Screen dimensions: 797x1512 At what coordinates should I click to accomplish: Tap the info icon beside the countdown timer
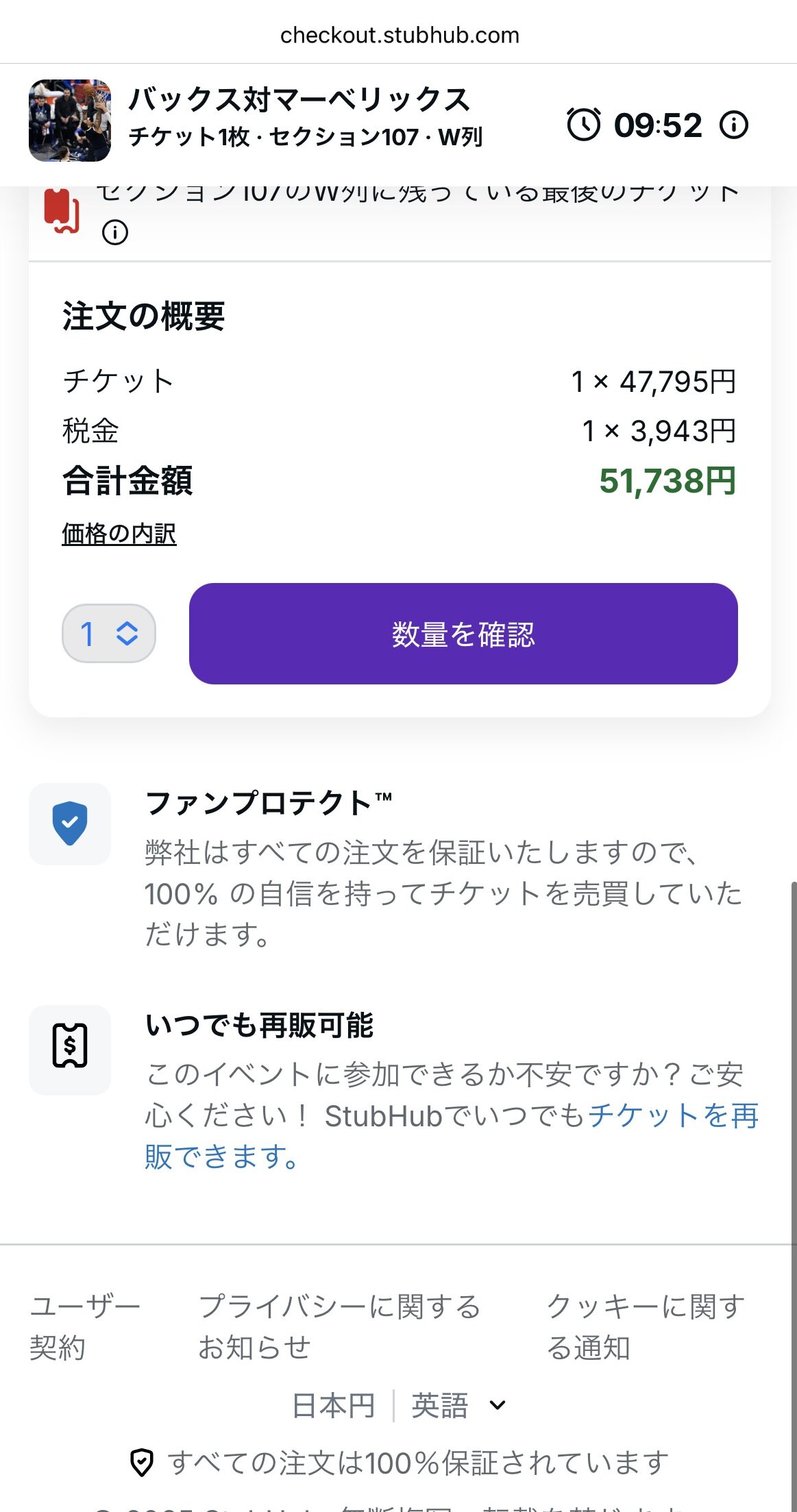pos(734,125)
